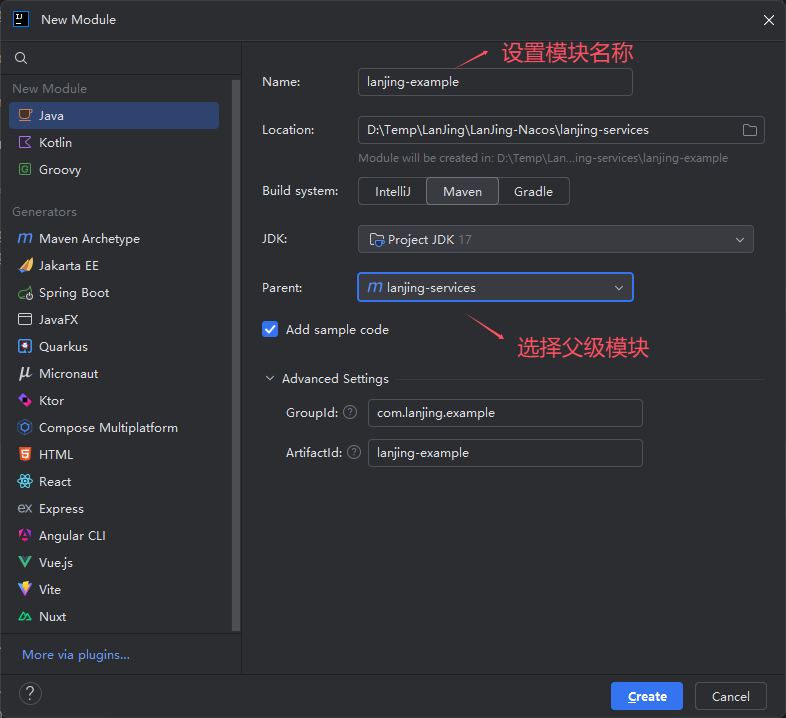
Task: Pick the Quarkus generator icon
Action: (25, 346)
